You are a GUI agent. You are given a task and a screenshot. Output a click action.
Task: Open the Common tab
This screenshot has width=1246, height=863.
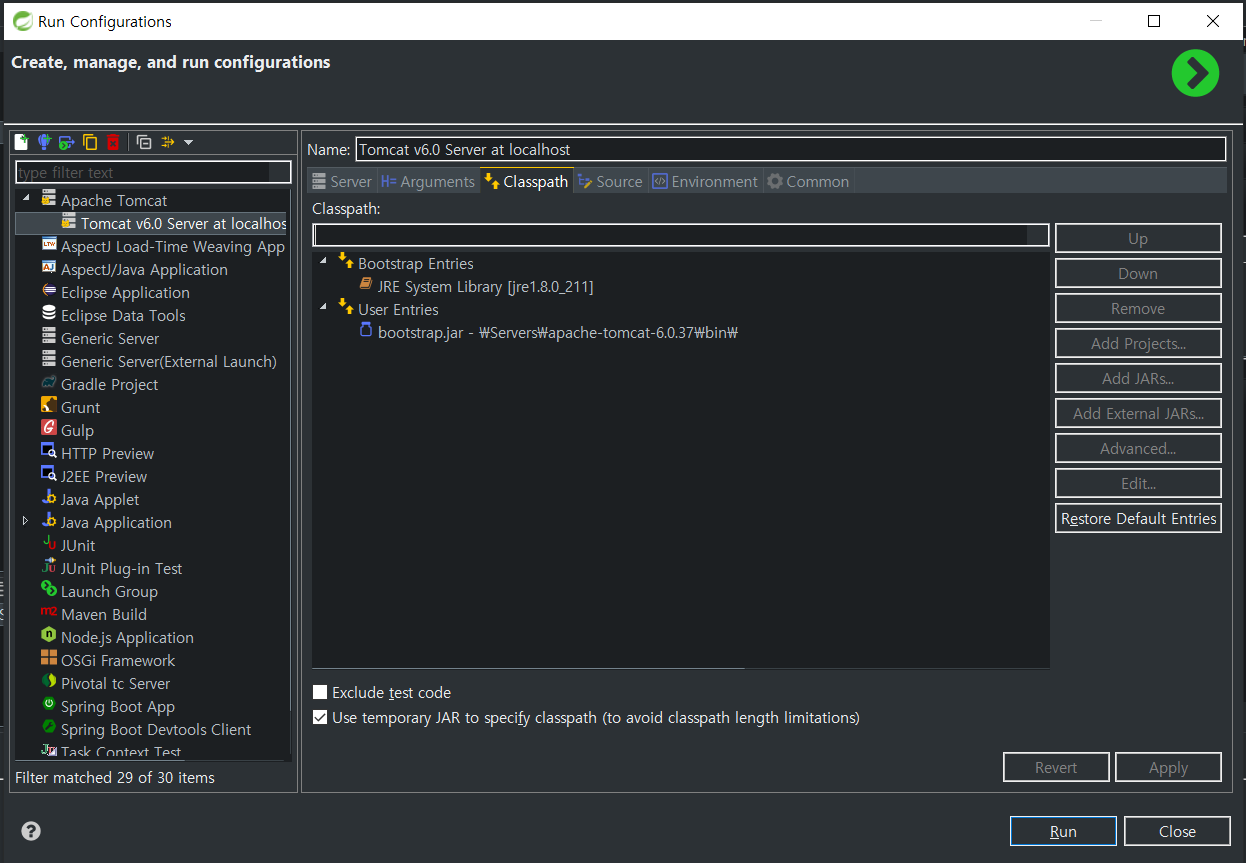pyautogui.click(x=808, y=181)
